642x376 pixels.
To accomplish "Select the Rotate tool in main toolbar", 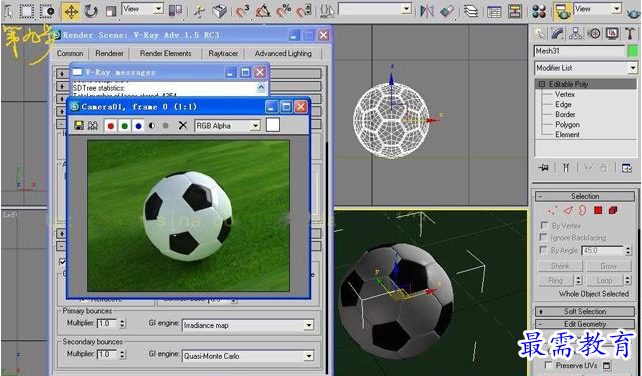I will pos(91,11).
